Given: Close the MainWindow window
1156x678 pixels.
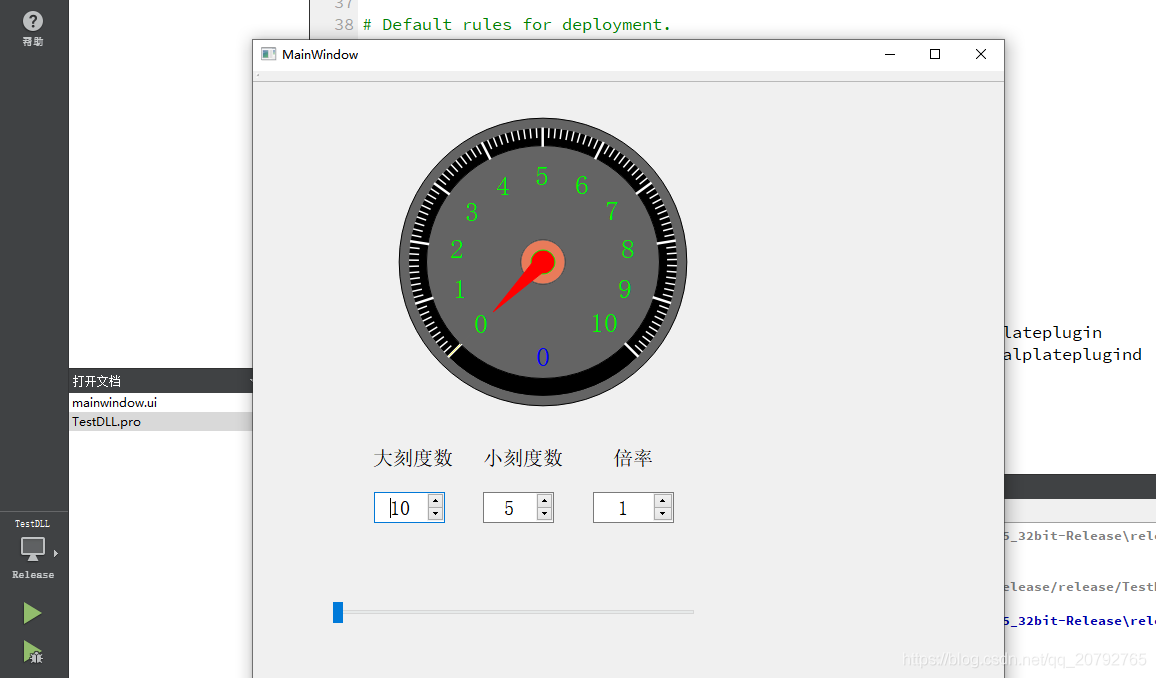Looking at the screenshot, I should point(981,54).
